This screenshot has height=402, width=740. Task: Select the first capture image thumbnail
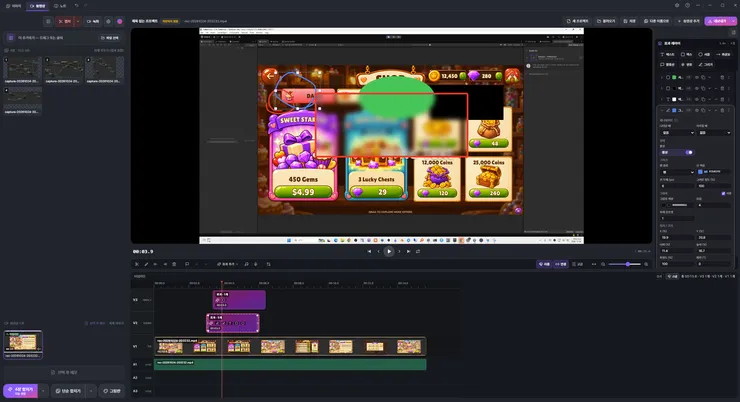click(22, 69)
